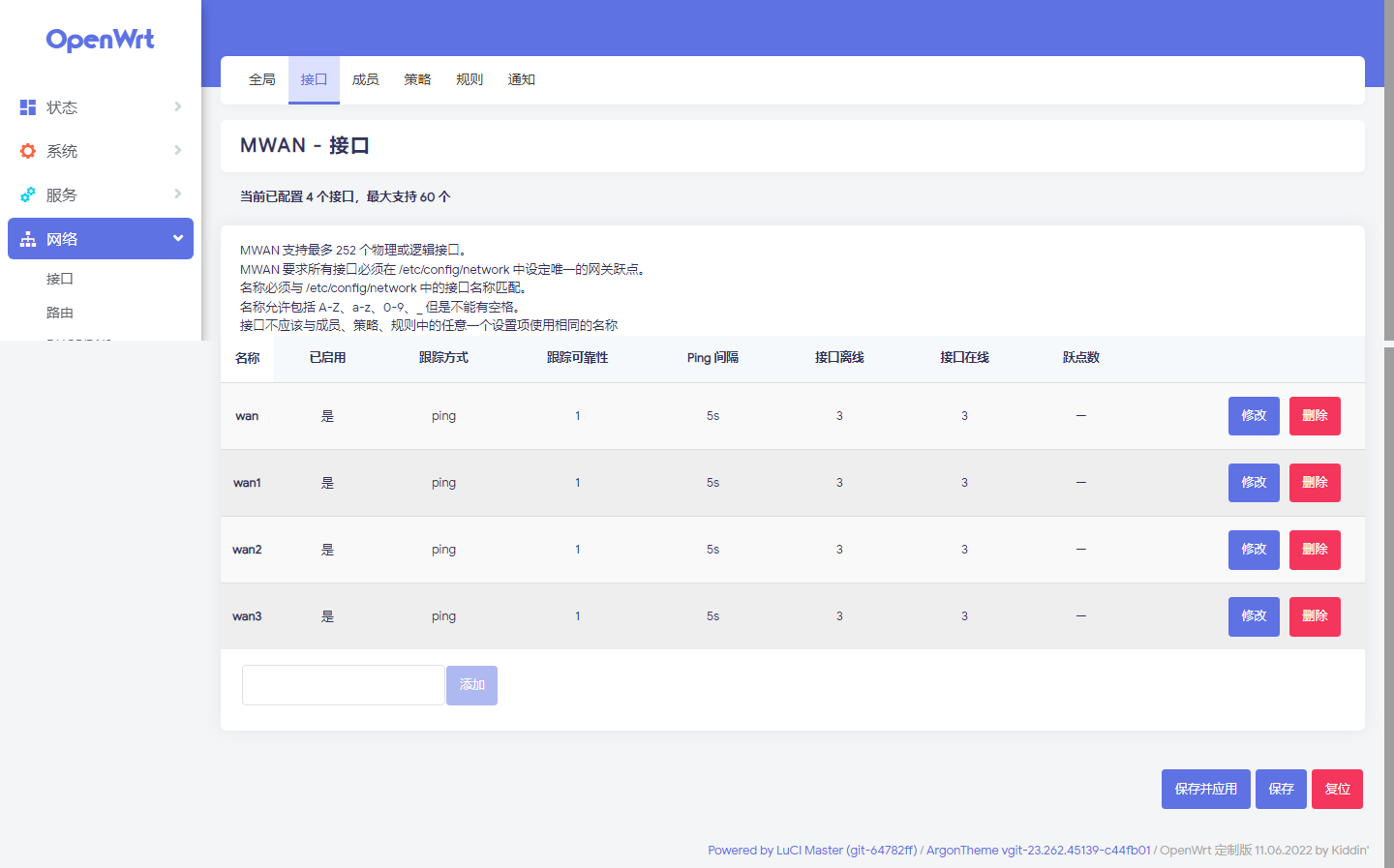Expand the 系统 menu chevron
The width and height of the screenshot is (1394, 868).
pyautogui.click(x=178, y=150)
